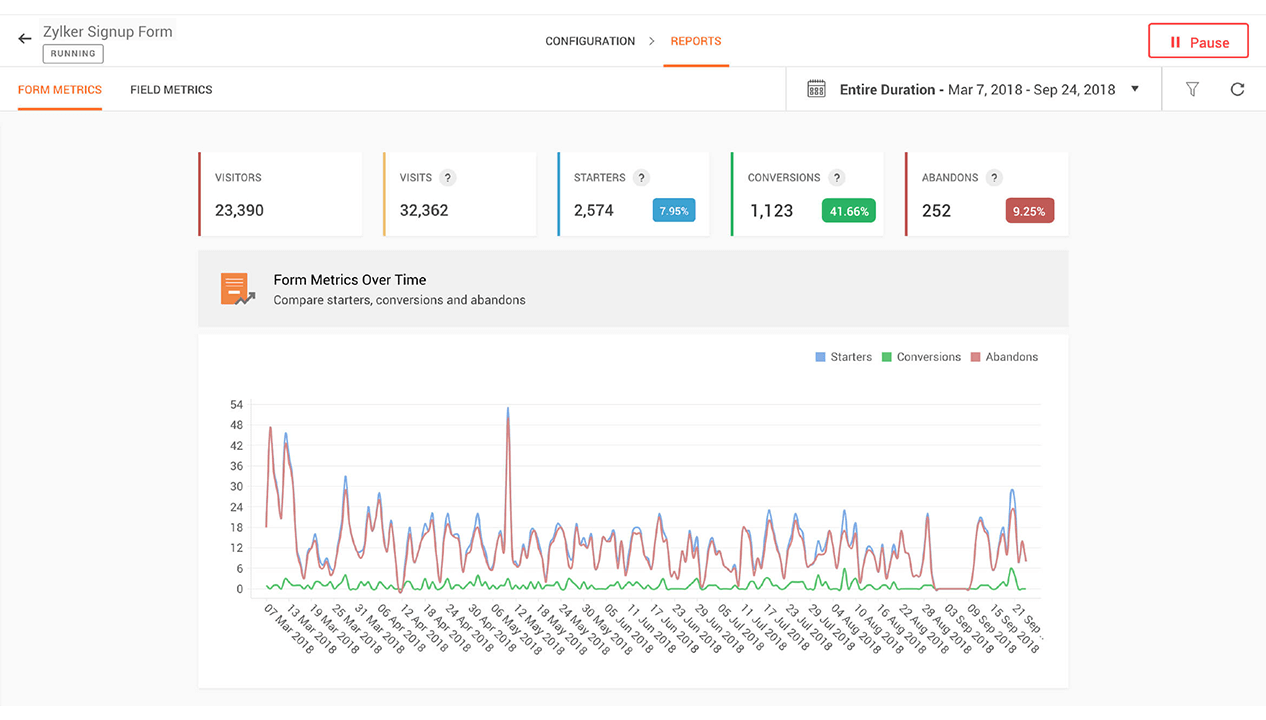Go to the CONFIGURATION step
The image size is (1266, 720).
click(x=590, y=41)
